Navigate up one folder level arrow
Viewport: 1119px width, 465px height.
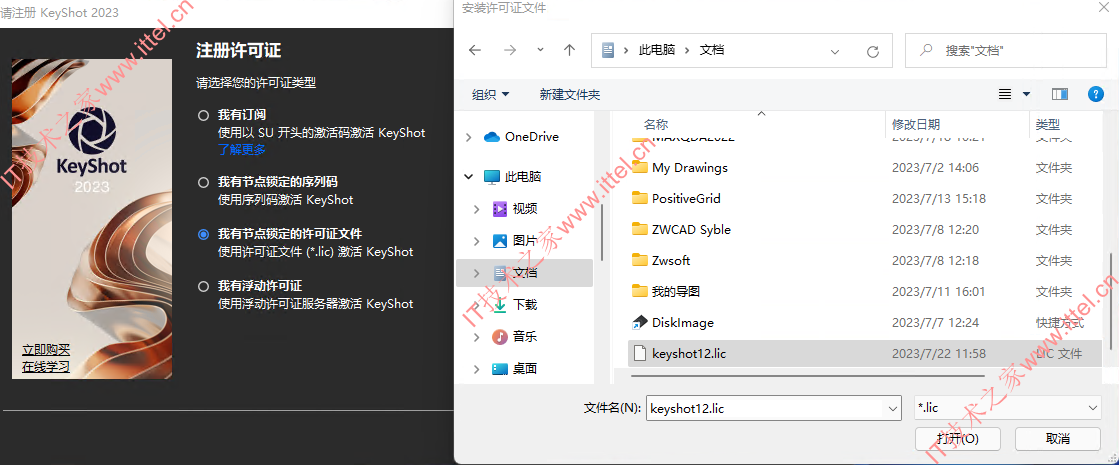569,51
